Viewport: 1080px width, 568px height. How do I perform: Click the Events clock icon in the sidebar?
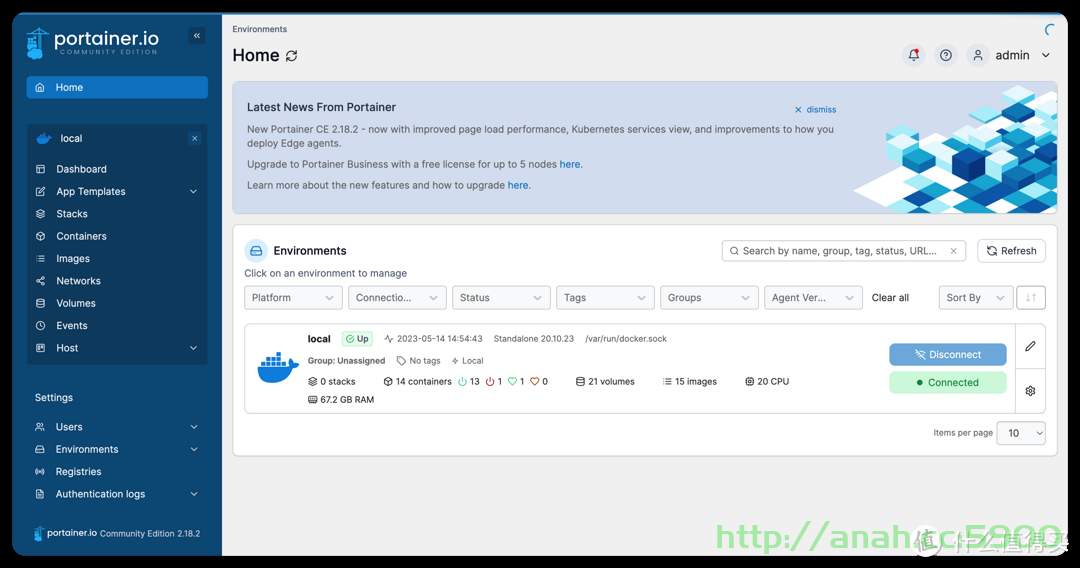click(41, 326)
